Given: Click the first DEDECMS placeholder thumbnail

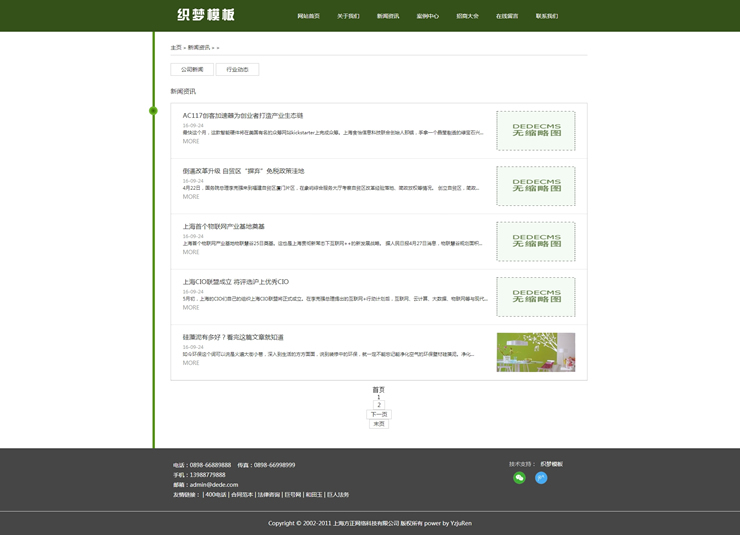Looking at the screenshot, I should (535, 130).
